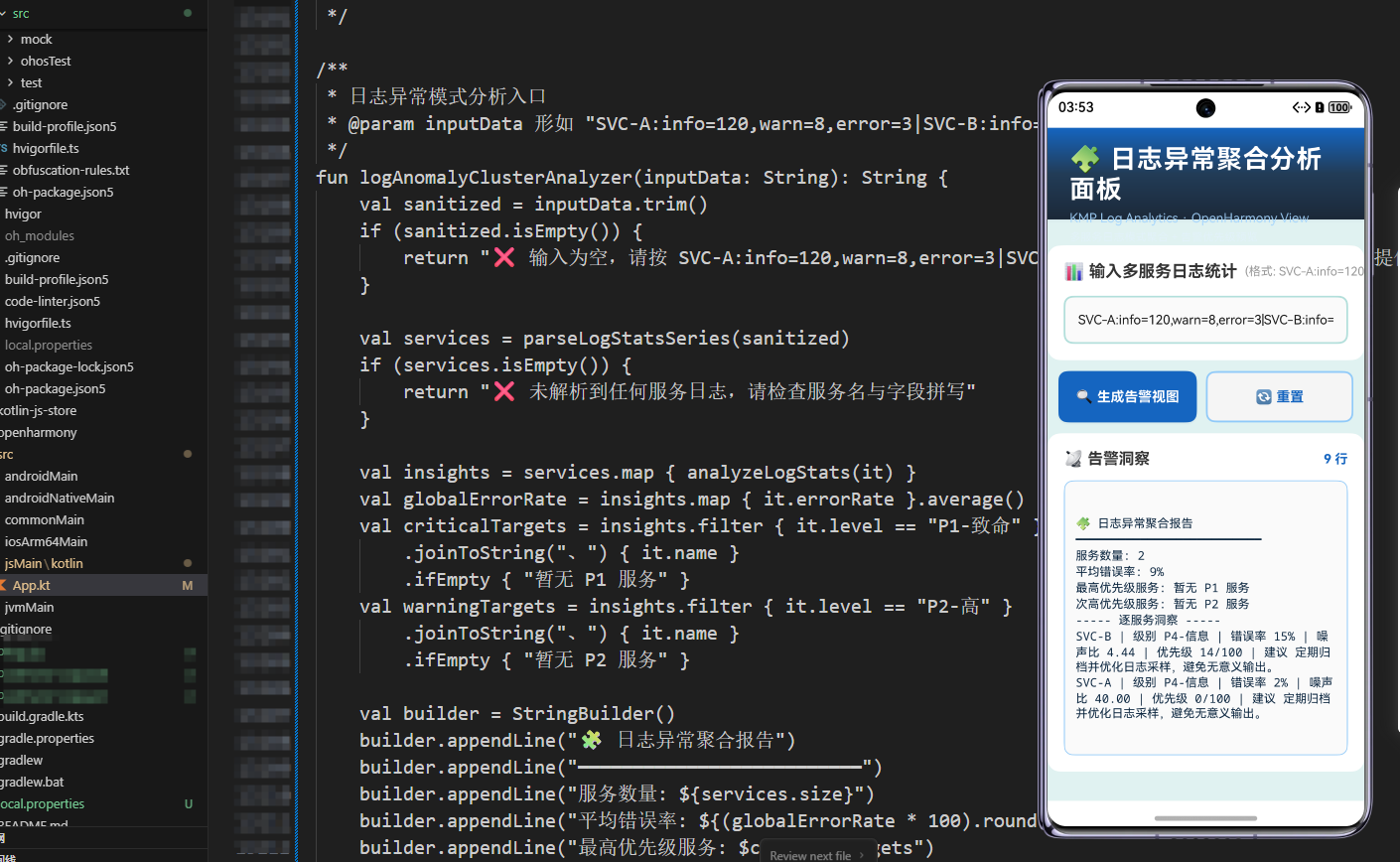Click the U untracked badge on local.properties
Screen dimensions: 1400x862
coord(188,803)
